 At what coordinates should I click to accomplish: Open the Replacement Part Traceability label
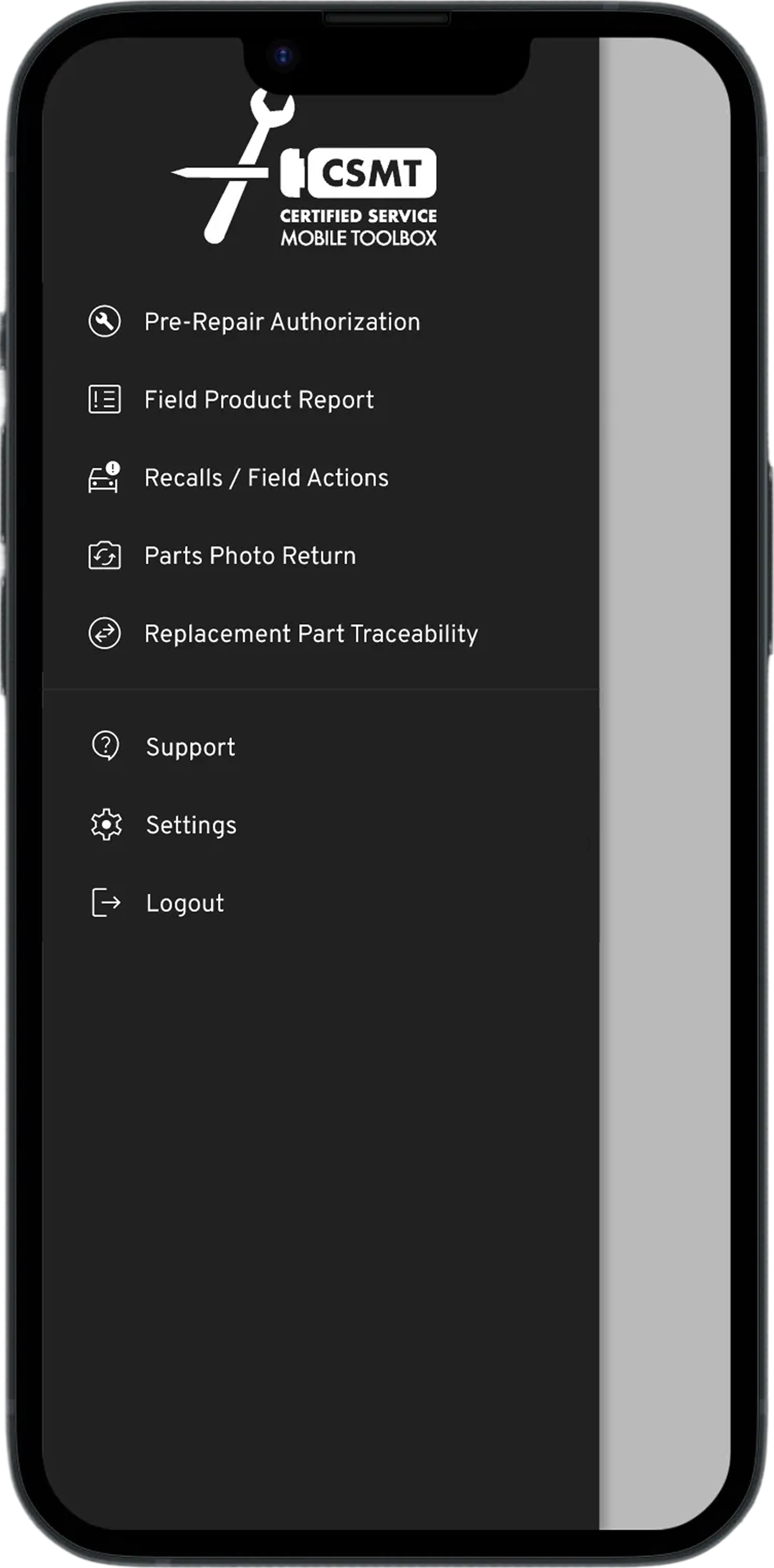[310, 634]
